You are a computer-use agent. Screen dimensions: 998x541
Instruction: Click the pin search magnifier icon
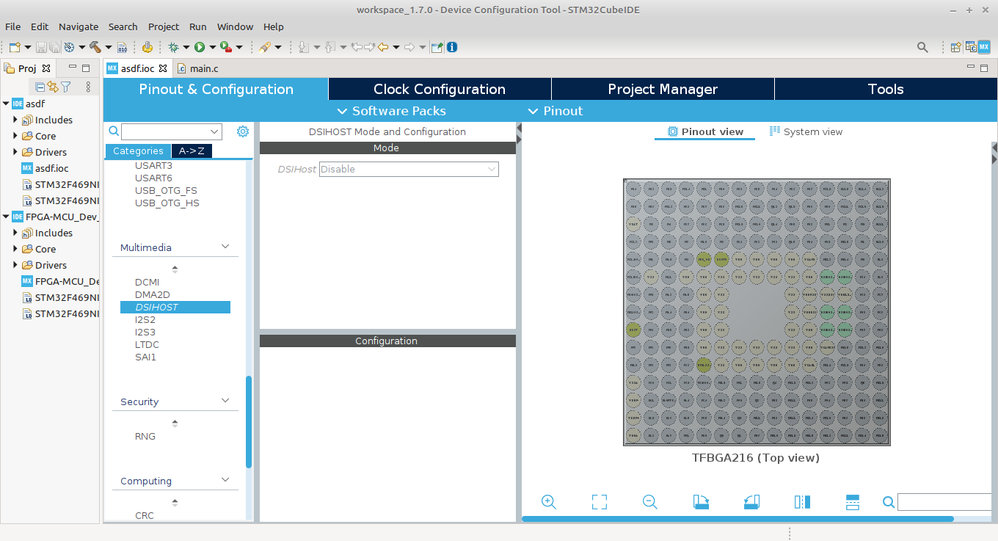pyautogui.click(x=889, y=502)
